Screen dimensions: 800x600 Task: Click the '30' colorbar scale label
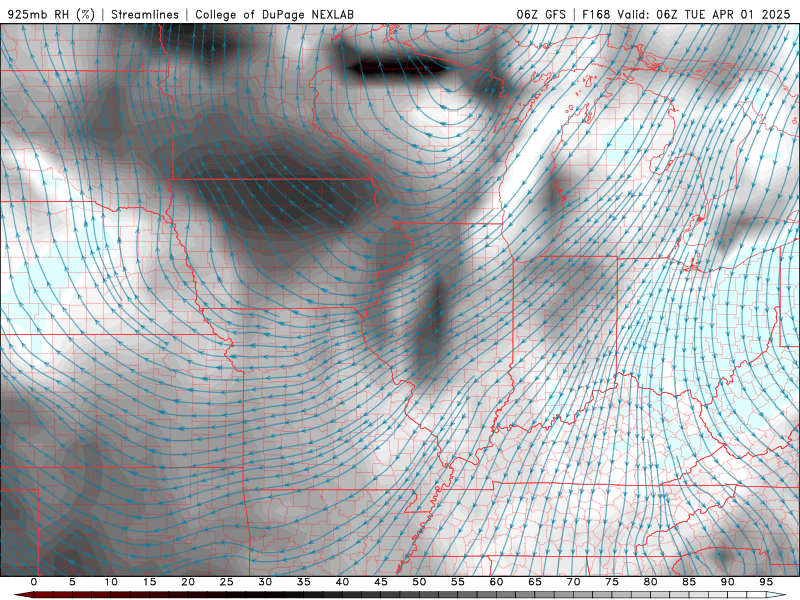coord(265,582)
